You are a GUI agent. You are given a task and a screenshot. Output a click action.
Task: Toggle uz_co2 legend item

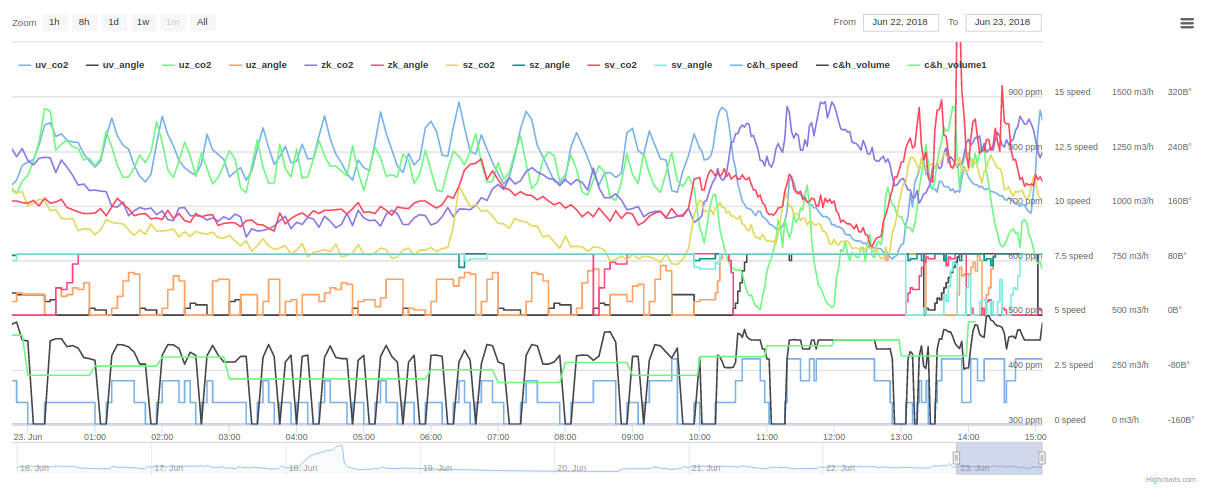pos(194,65)
